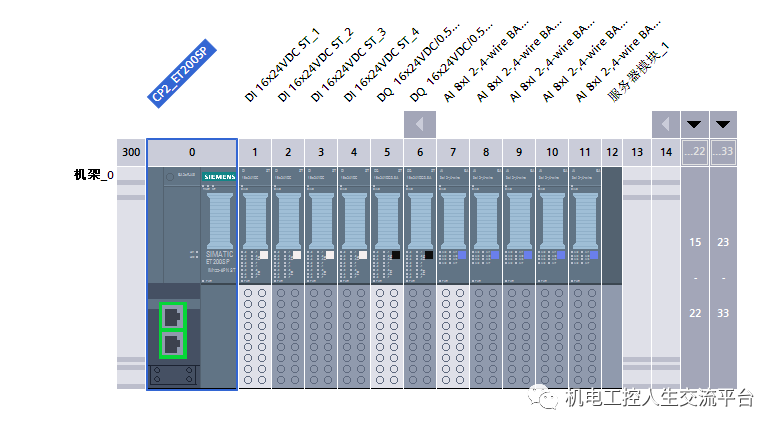
Task: Expand slots 23-33 dropdown arrow
Action: (x=723, y=124)
